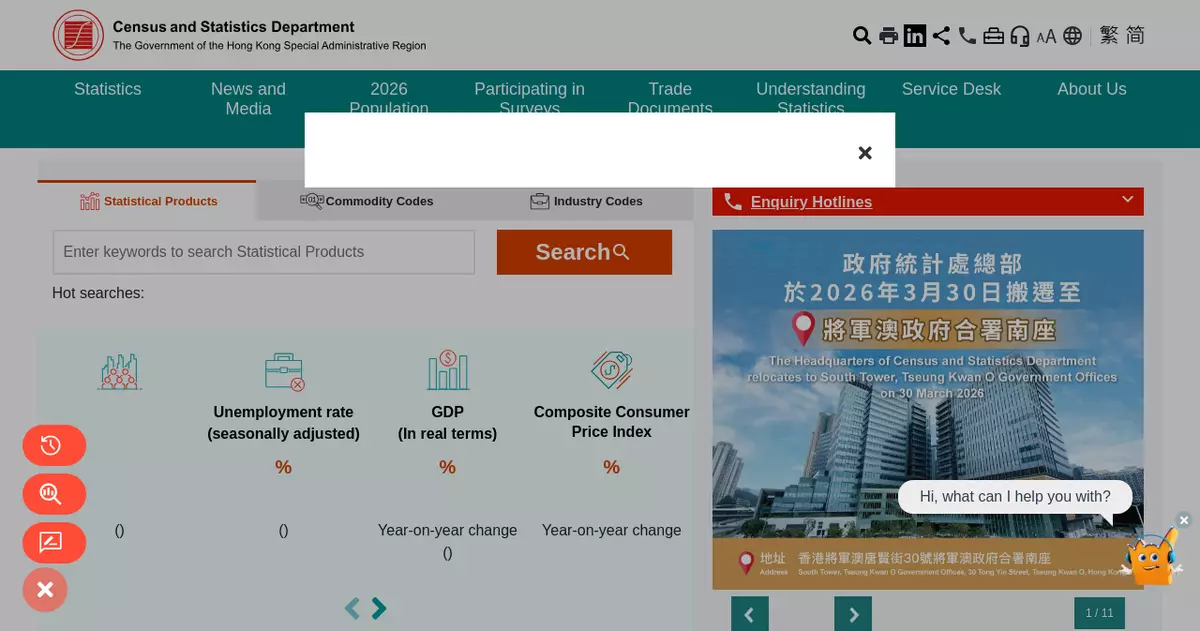
Task: Expand the Enquiry Hotlines panel chevron
Action: pyautogui.click(x=1127, y=200)
